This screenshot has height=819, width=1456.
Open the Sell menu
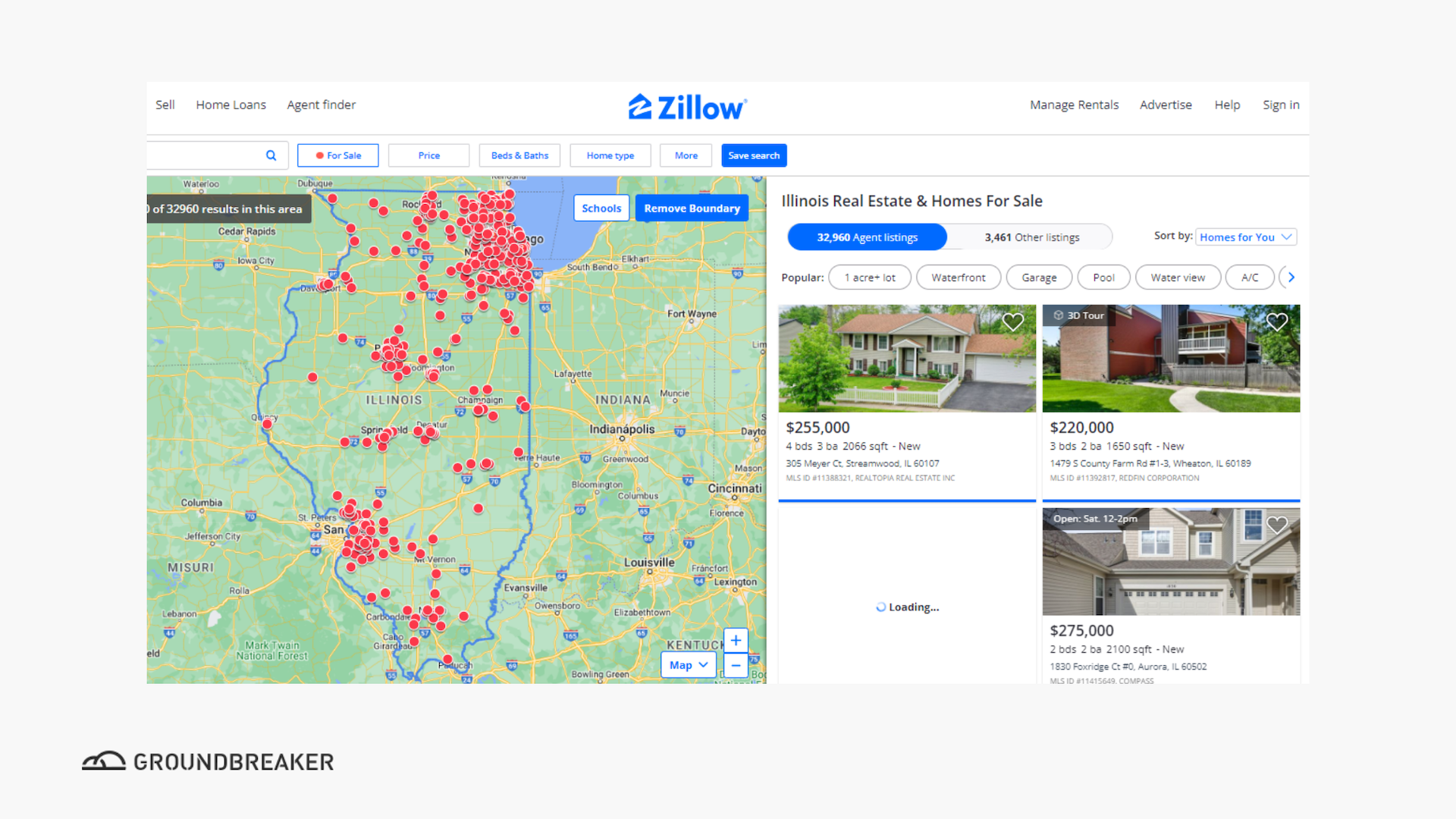(x=165, y=105)
